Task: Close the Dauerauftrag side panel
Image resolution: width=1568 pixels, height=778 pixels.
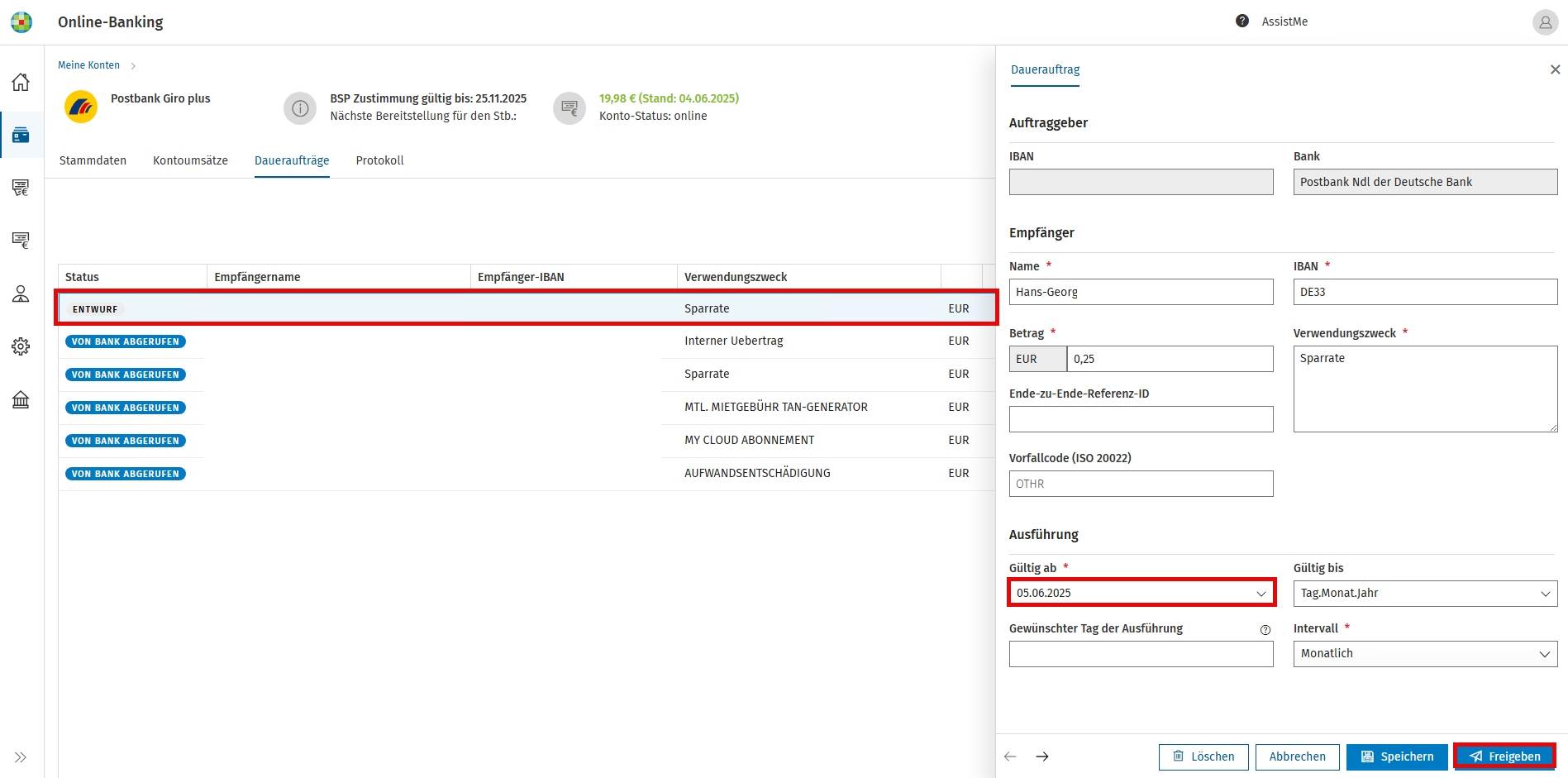Action: [x=1555, y=69]
